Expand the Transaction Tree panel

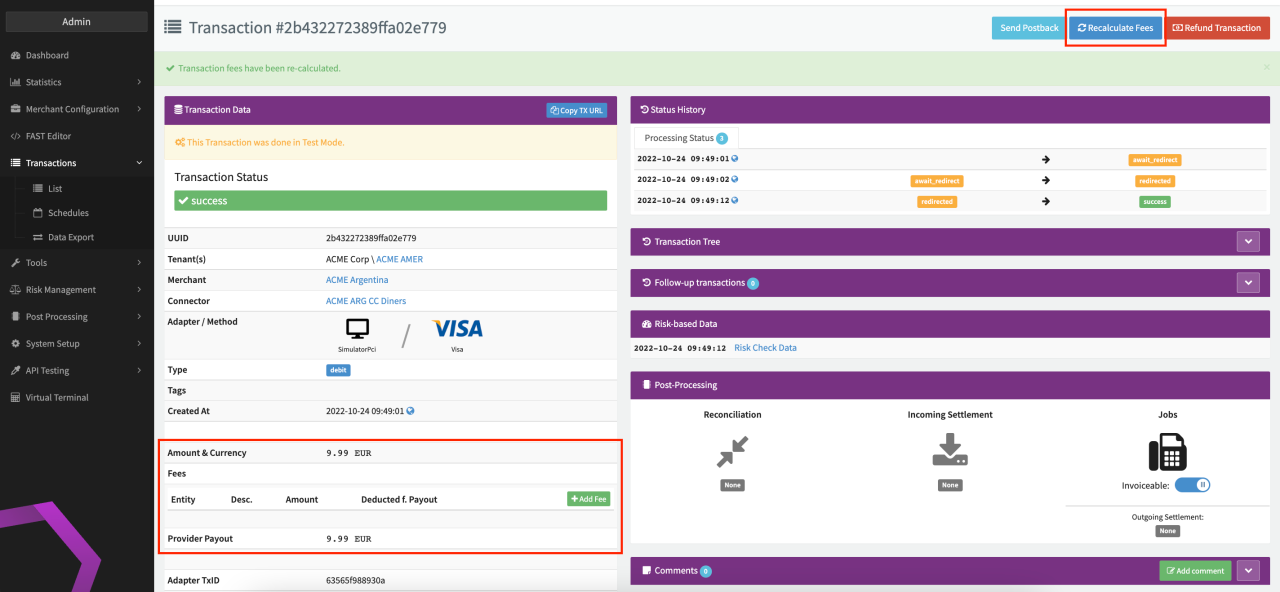[x=1247, y=242]
